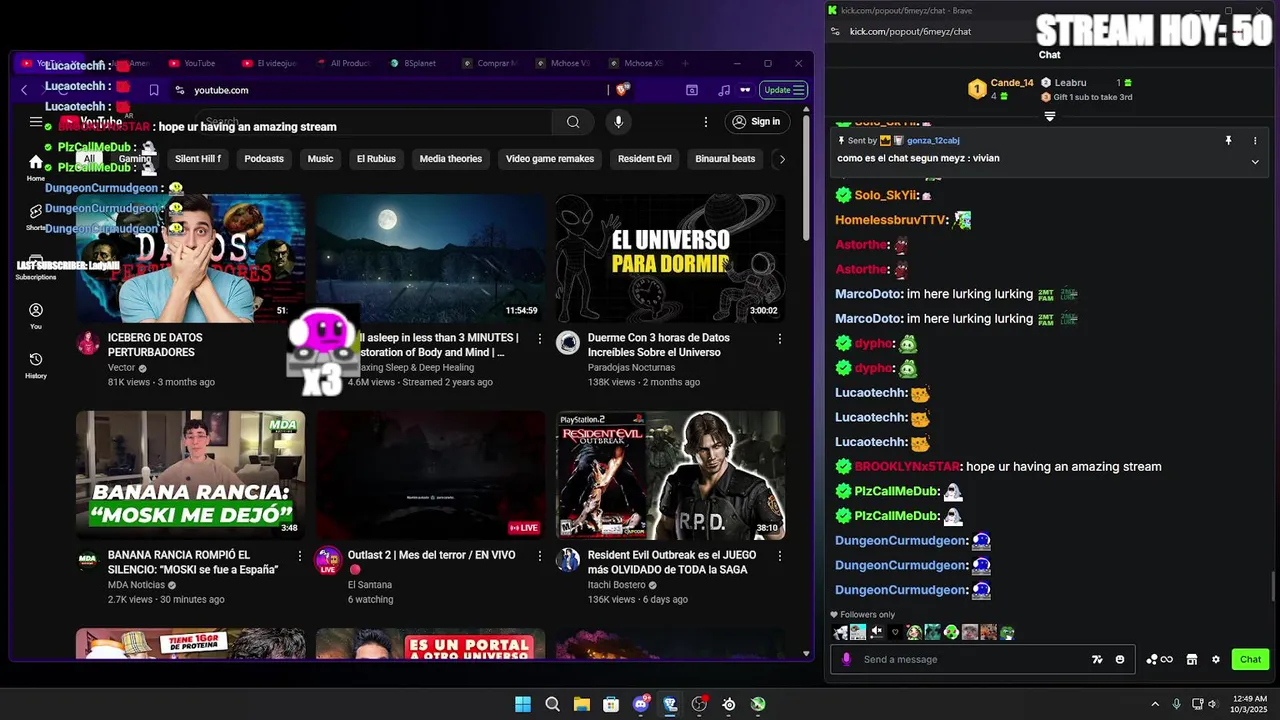Open media control music note icon in Brave
The width and height of the screenshot is (1280, 720).
point(724,90)
